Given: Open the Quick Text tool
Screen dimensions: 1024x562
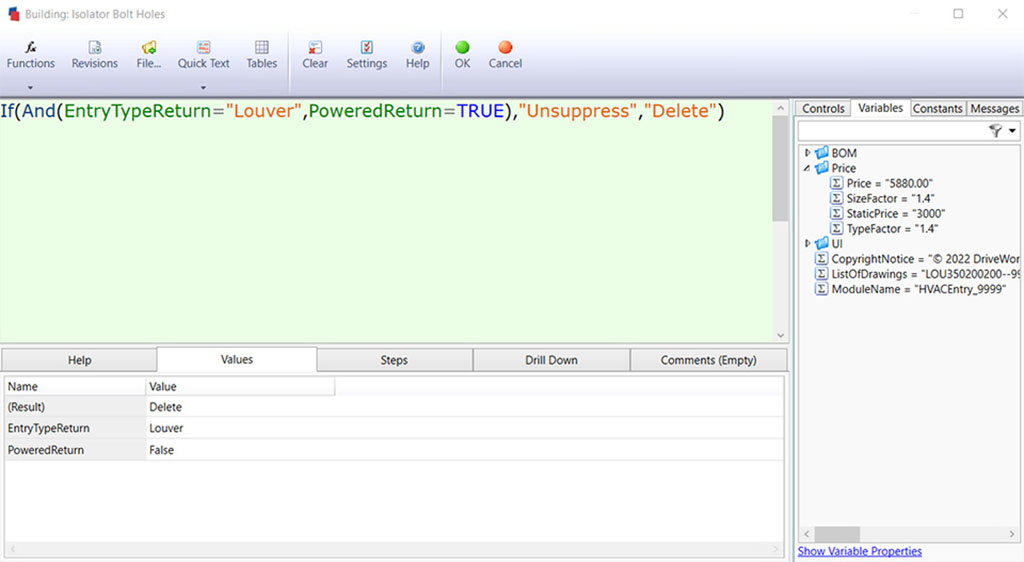Looking at the screenshot, I should coord(203,55).
